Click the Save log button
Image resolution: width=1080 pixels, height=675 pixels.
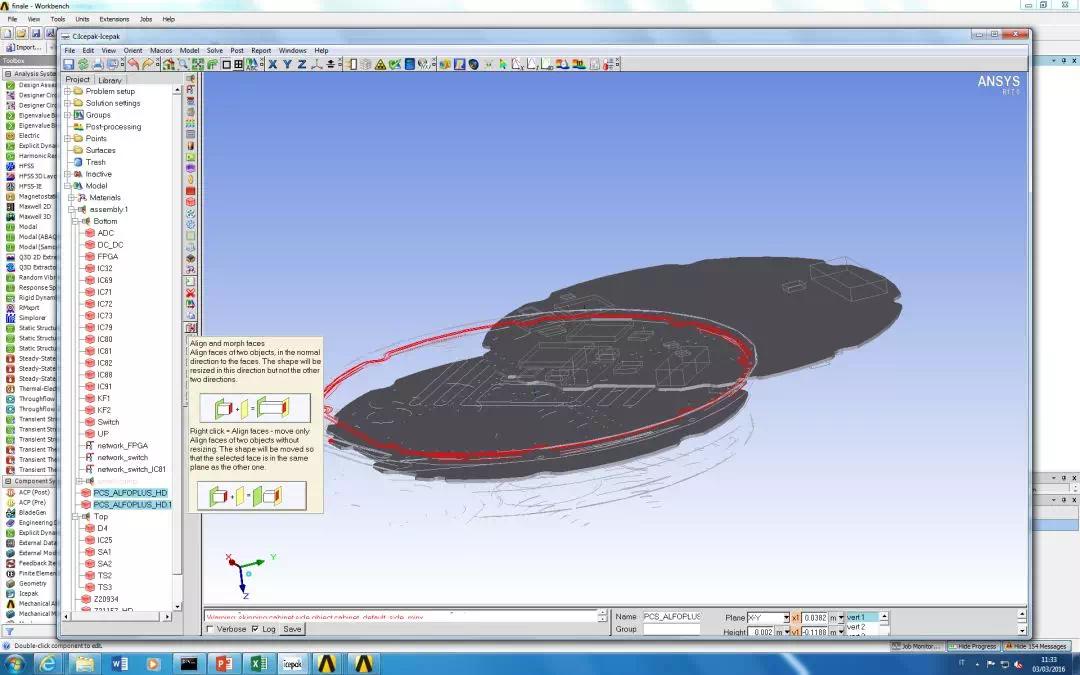click(x=292, y=629)
